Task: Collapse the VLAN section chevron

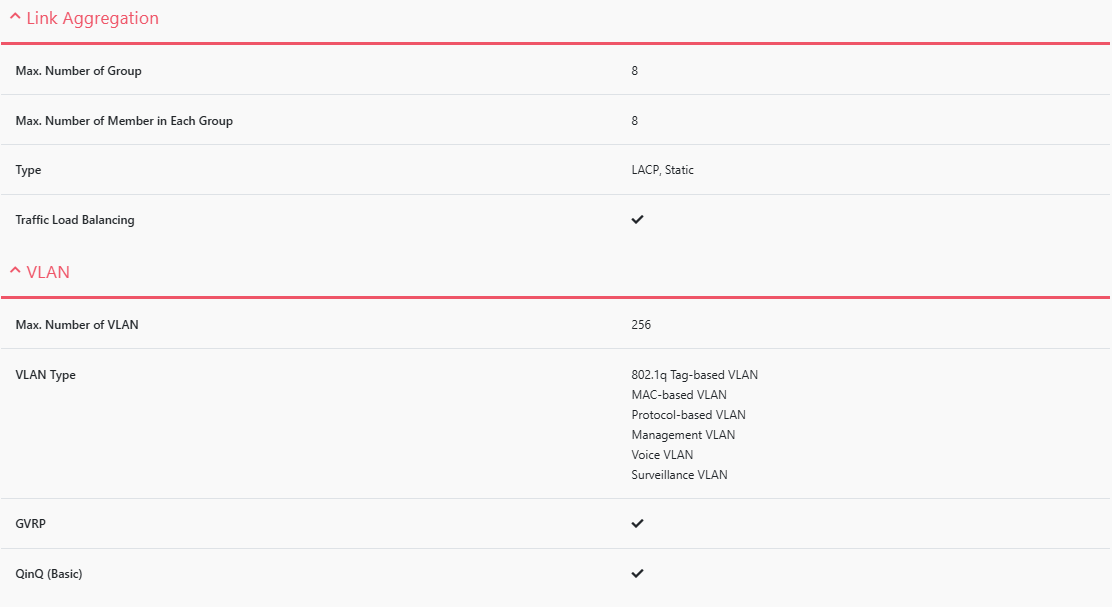Action: pyautogui.click(x=15, y=271)
